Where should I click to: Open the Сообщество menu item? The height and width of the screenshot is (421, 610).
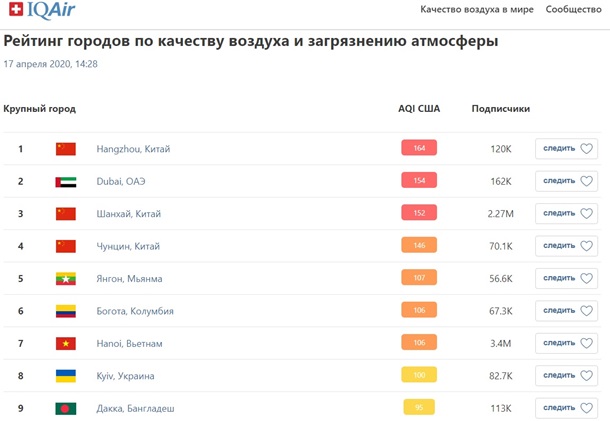574,9
